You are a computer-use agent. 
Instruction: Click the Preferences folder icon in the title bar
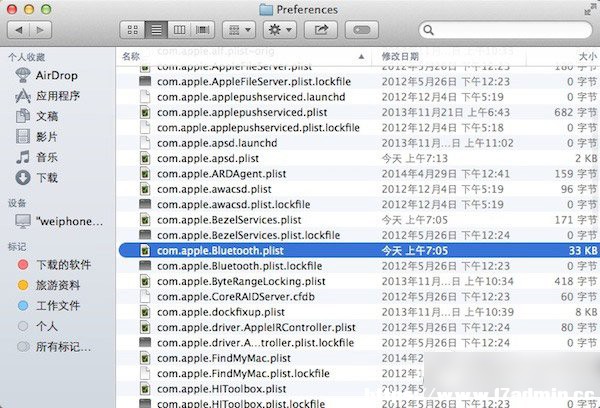[266, 9]
